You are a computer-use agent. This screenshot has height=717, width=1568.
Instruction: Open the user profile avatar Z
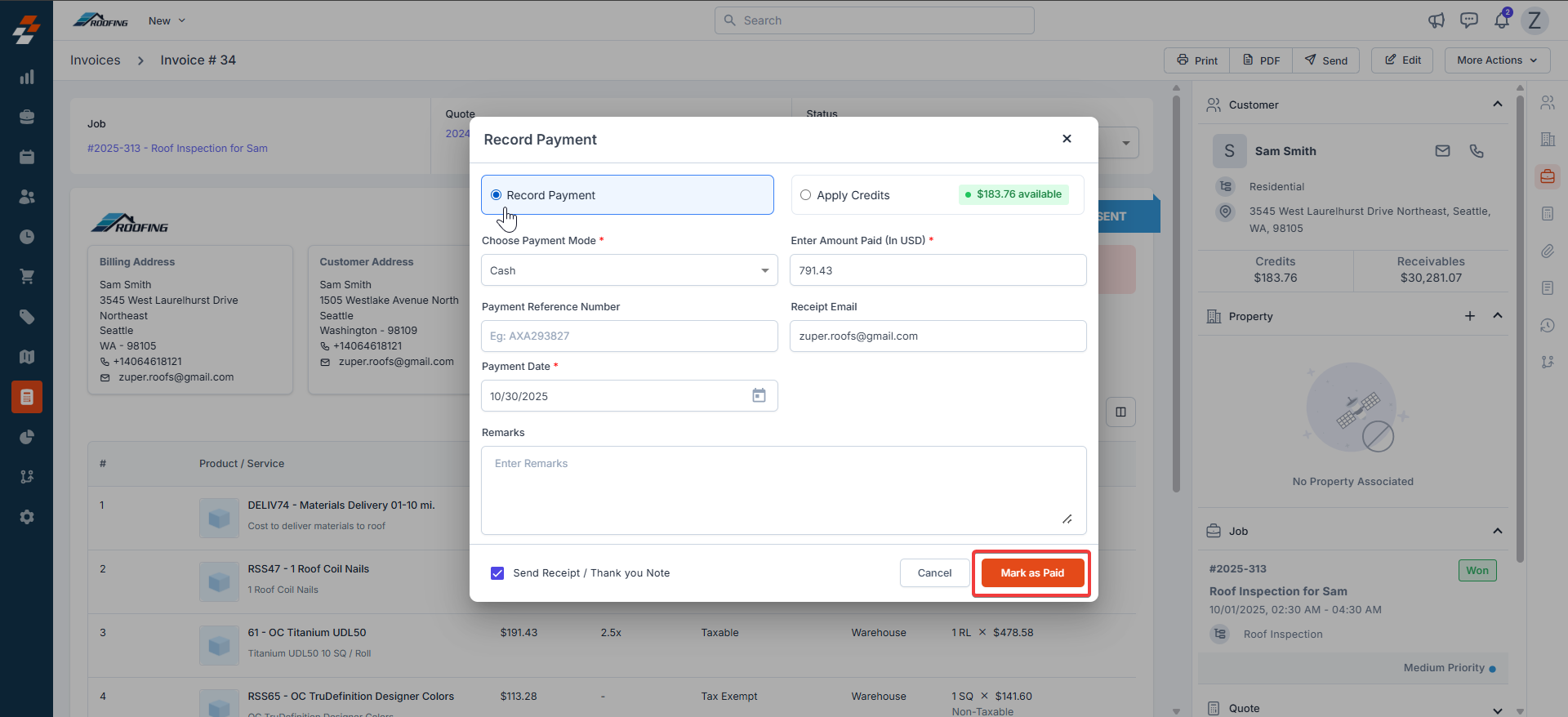pos(1535,20)
